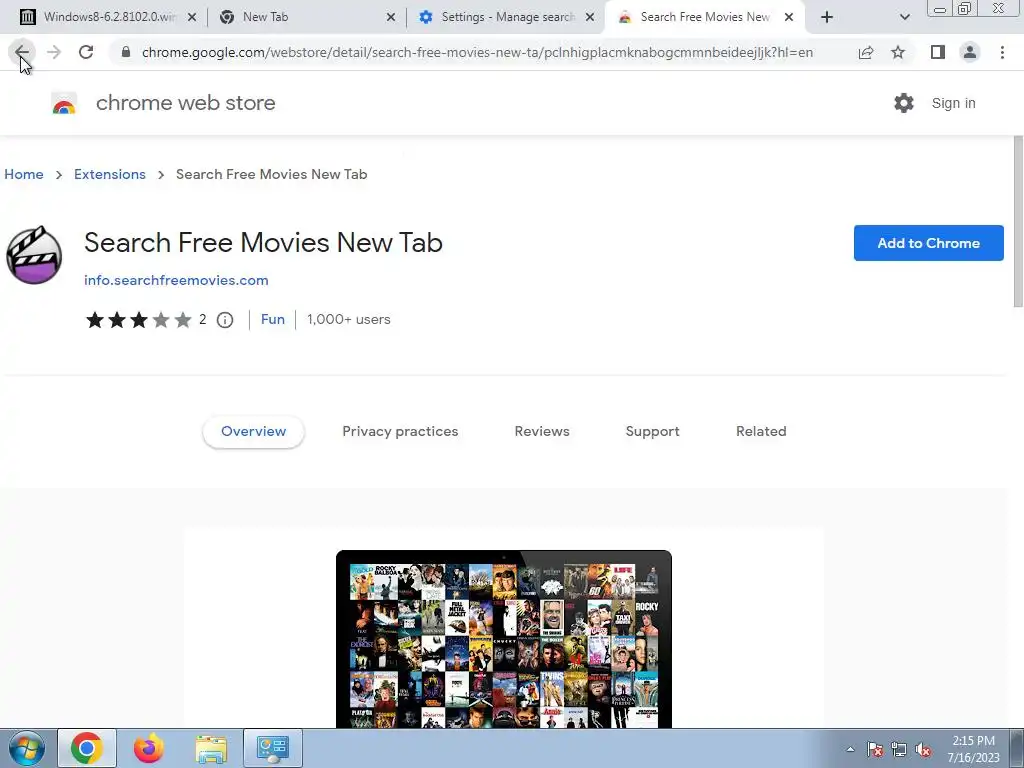The width and height of the screenshot is (1024, 768).
Task: Bookmark this page with the star icon
Action: click(x=898, y=52)
